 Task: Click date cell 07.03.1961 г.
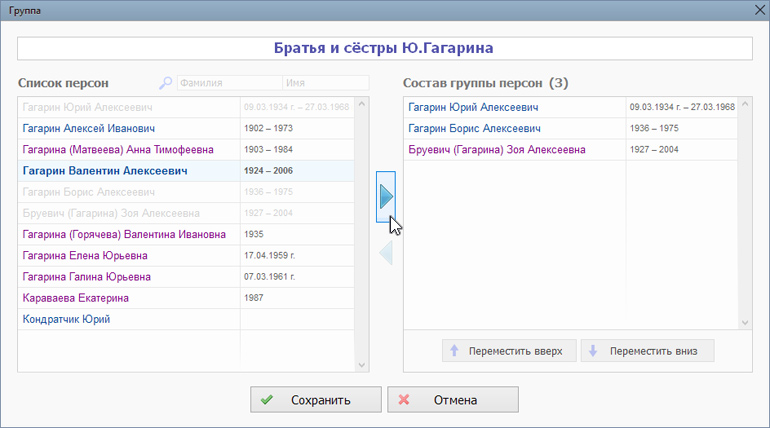(x=297, y=277)
